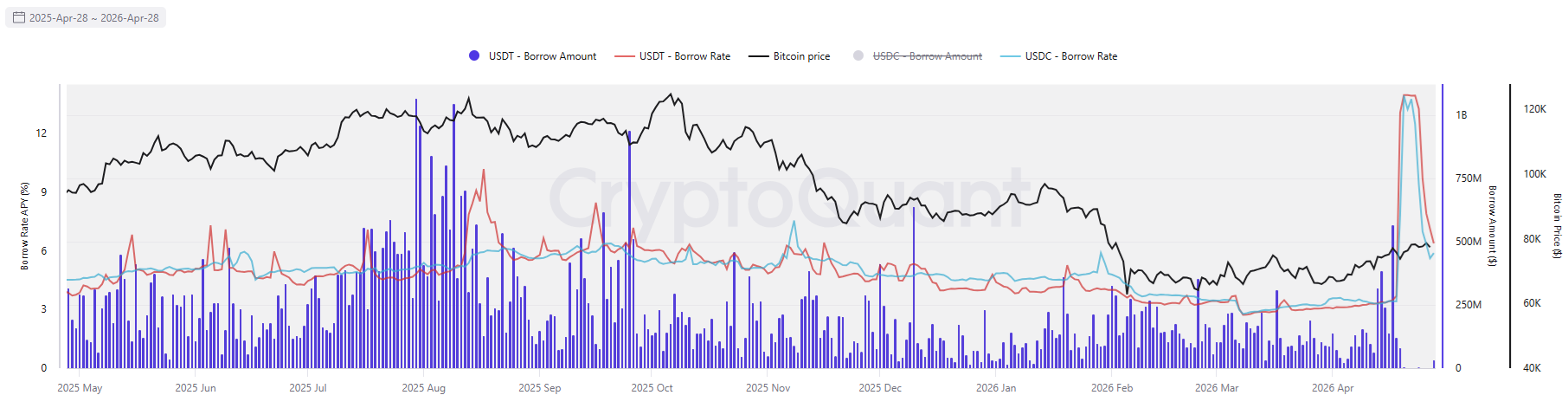The height and width of the screenshot is (408, 1568).
Task: Click the 1B tick on Borrow Amount axis
Action: tap(1461, 115)
